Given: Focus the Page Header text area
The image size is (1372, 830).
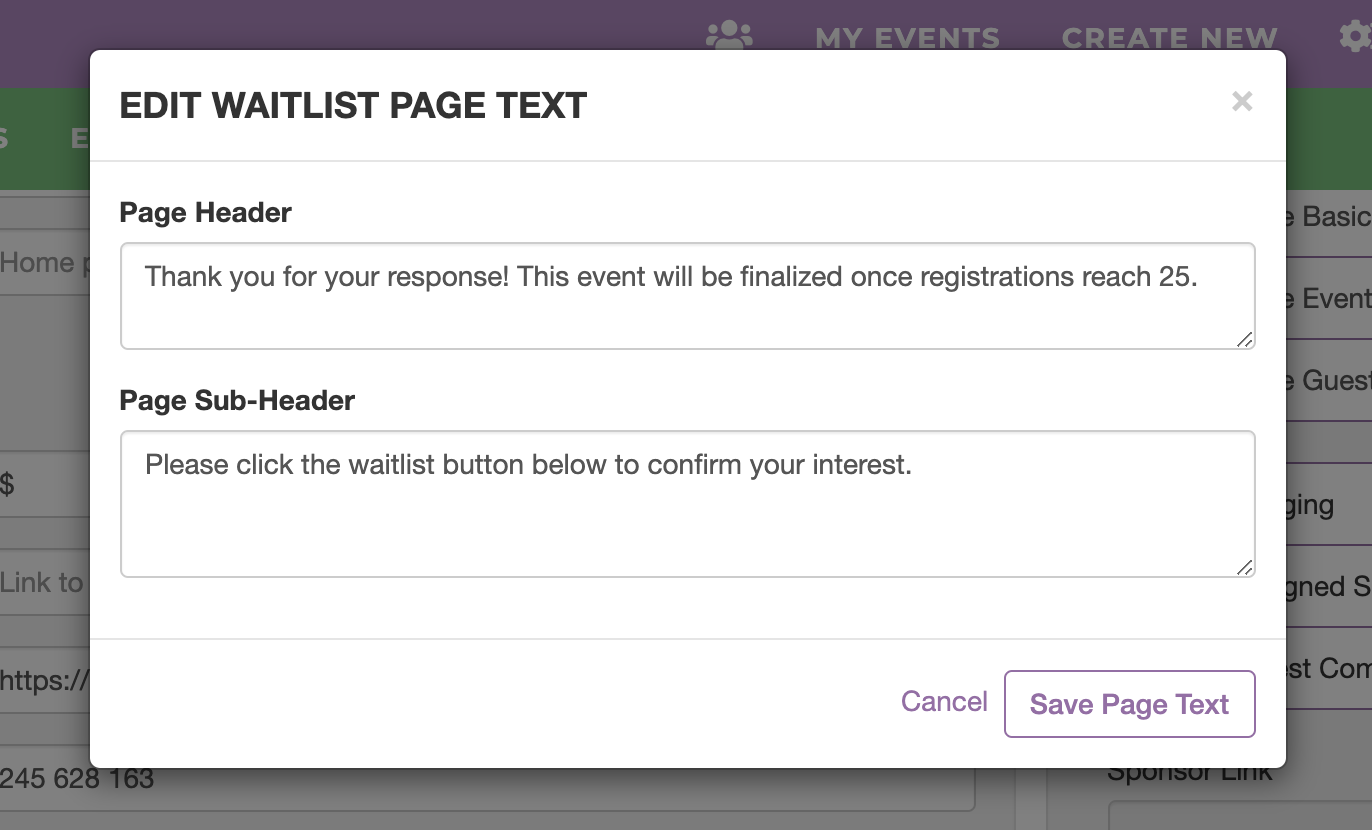Looking at the screenshot, I should (x=687, y=296).
